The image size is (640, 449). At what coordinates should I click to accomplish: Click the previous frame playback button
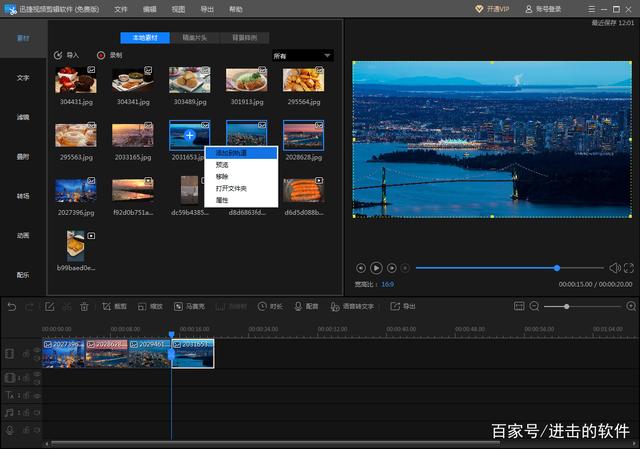[361, 268]
